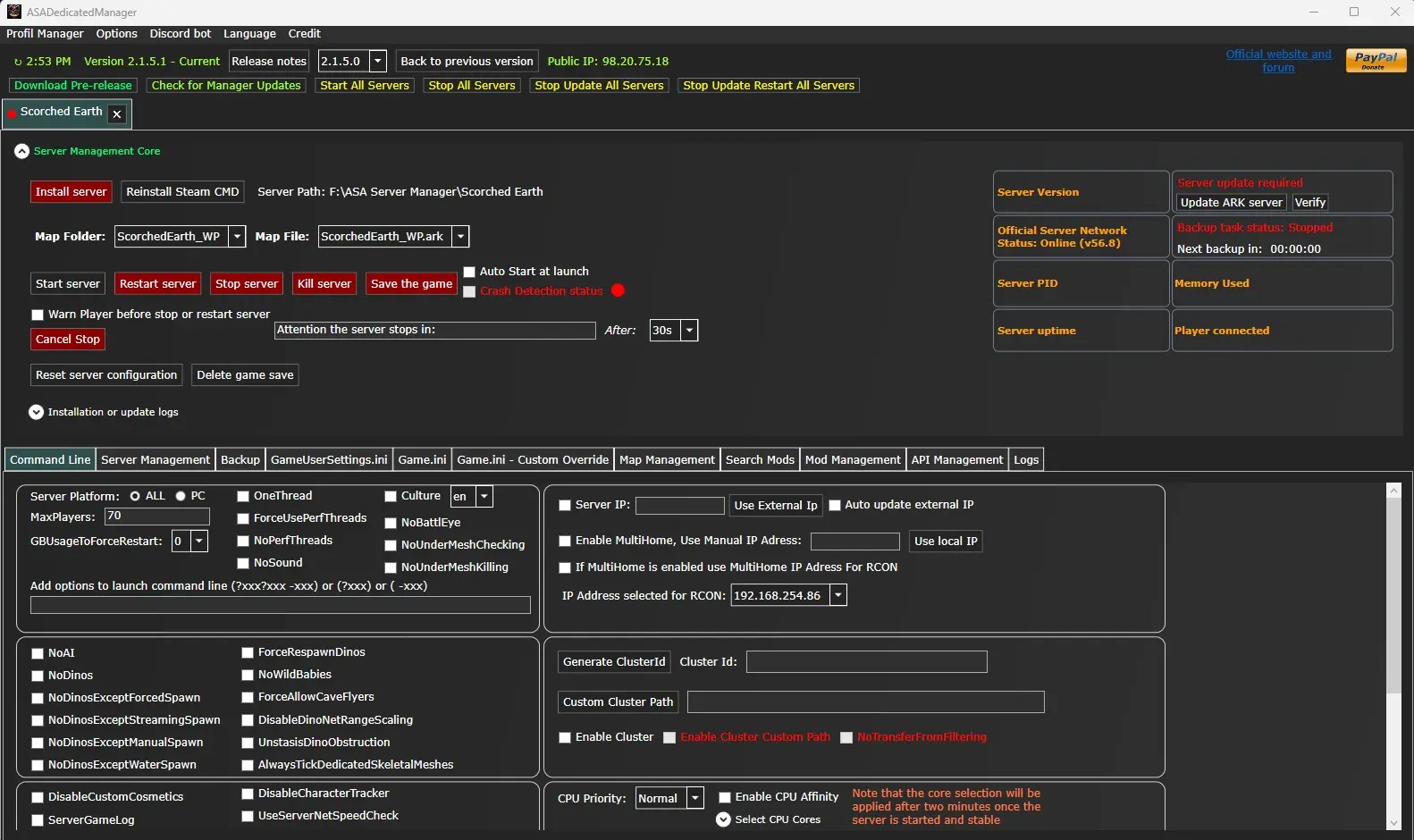This screenshot has width=1414, height=840.
Task: Expand Select CPU Cores chevron
Action: 723,819
